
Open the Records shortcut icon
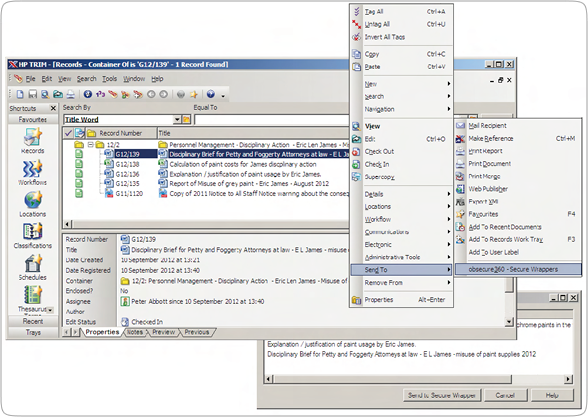pos(33,137)
